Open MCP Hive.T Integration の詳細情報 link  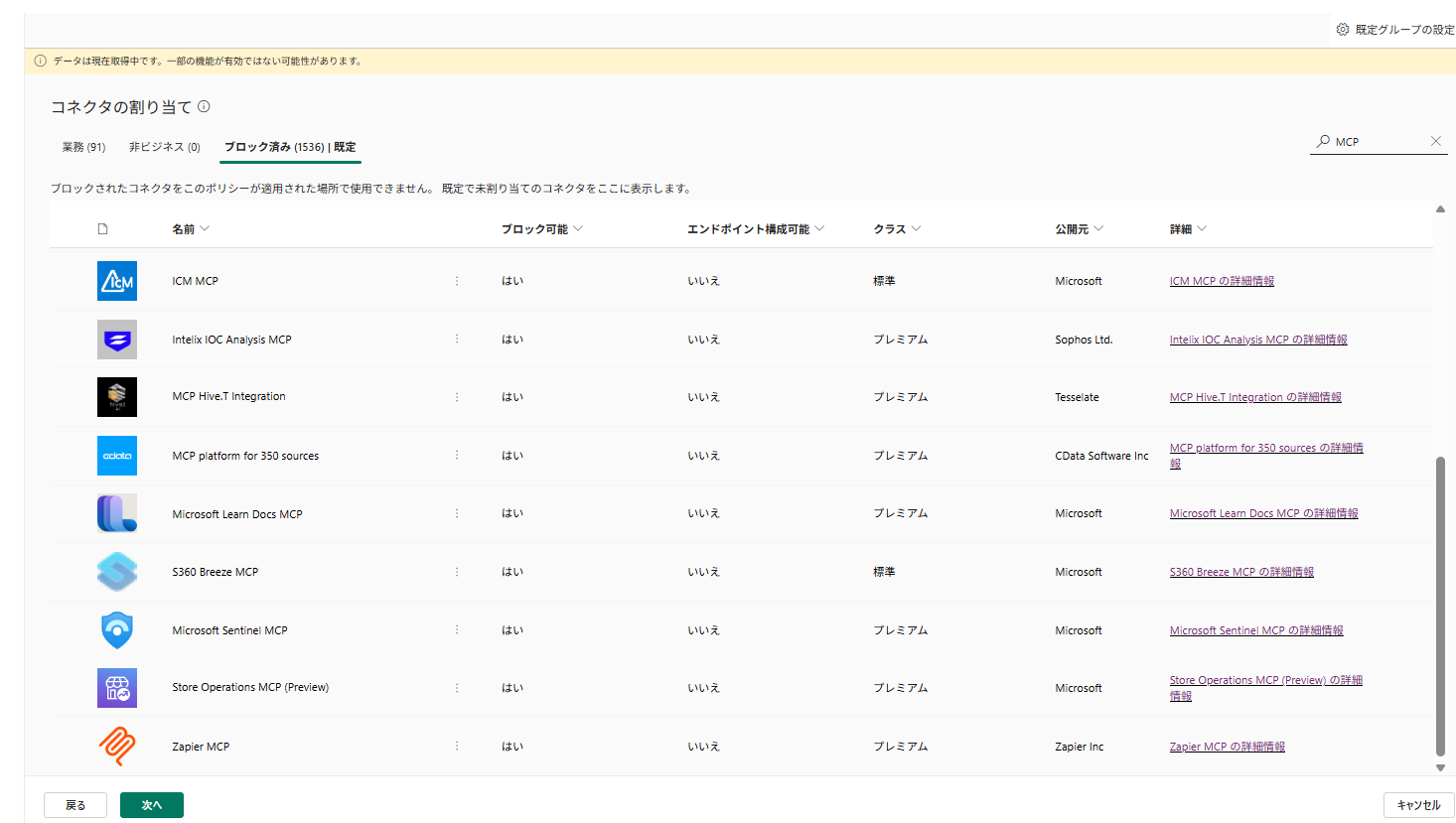click(x=1255, y=397)
